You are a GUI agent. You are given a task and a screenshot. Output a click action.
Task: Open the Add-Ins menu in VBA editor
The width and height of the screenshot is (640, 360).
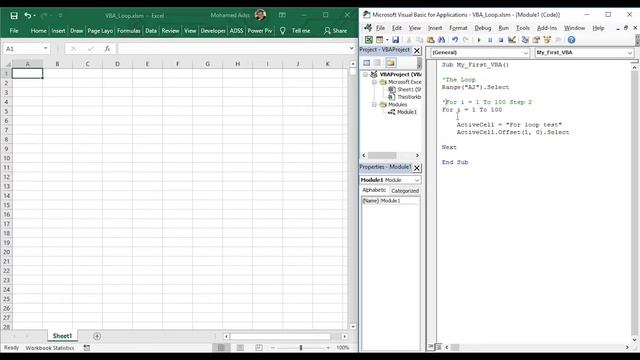pyautogui.click(x=547, y=28)
